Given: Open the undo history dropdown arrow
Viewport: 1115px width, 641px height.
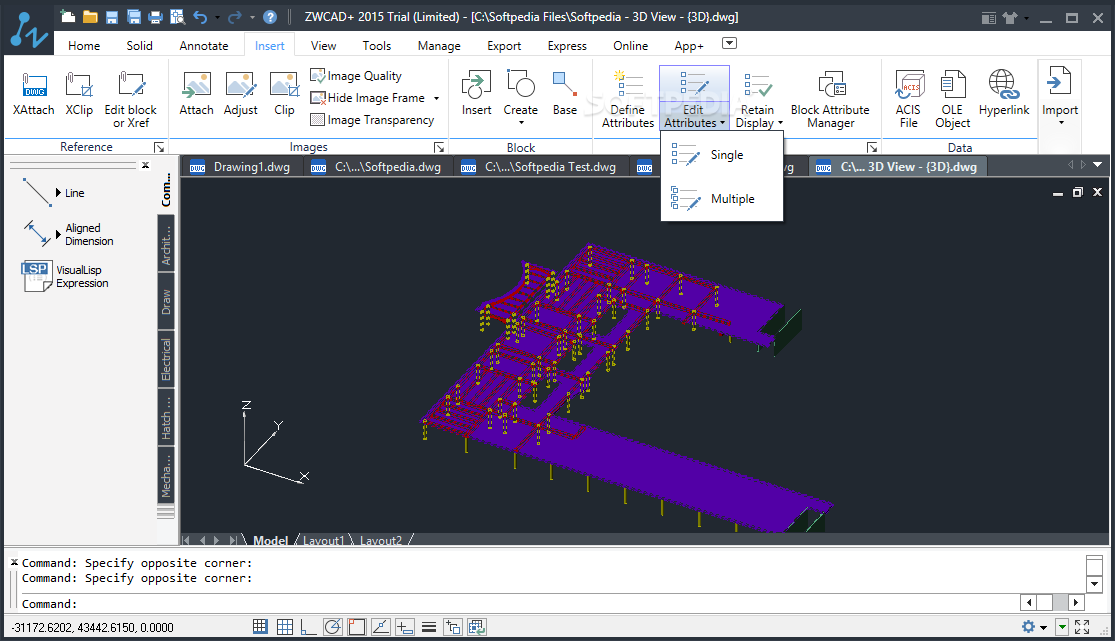Looking at the screenshot, I should coord(218,17).
